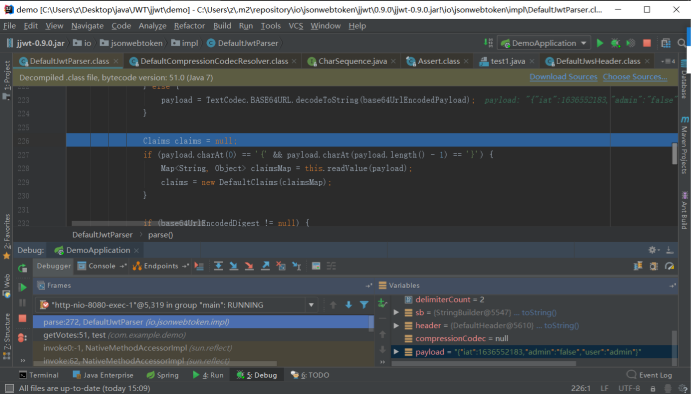Close the DefaultJwtParser.class tab

point(116,61)
